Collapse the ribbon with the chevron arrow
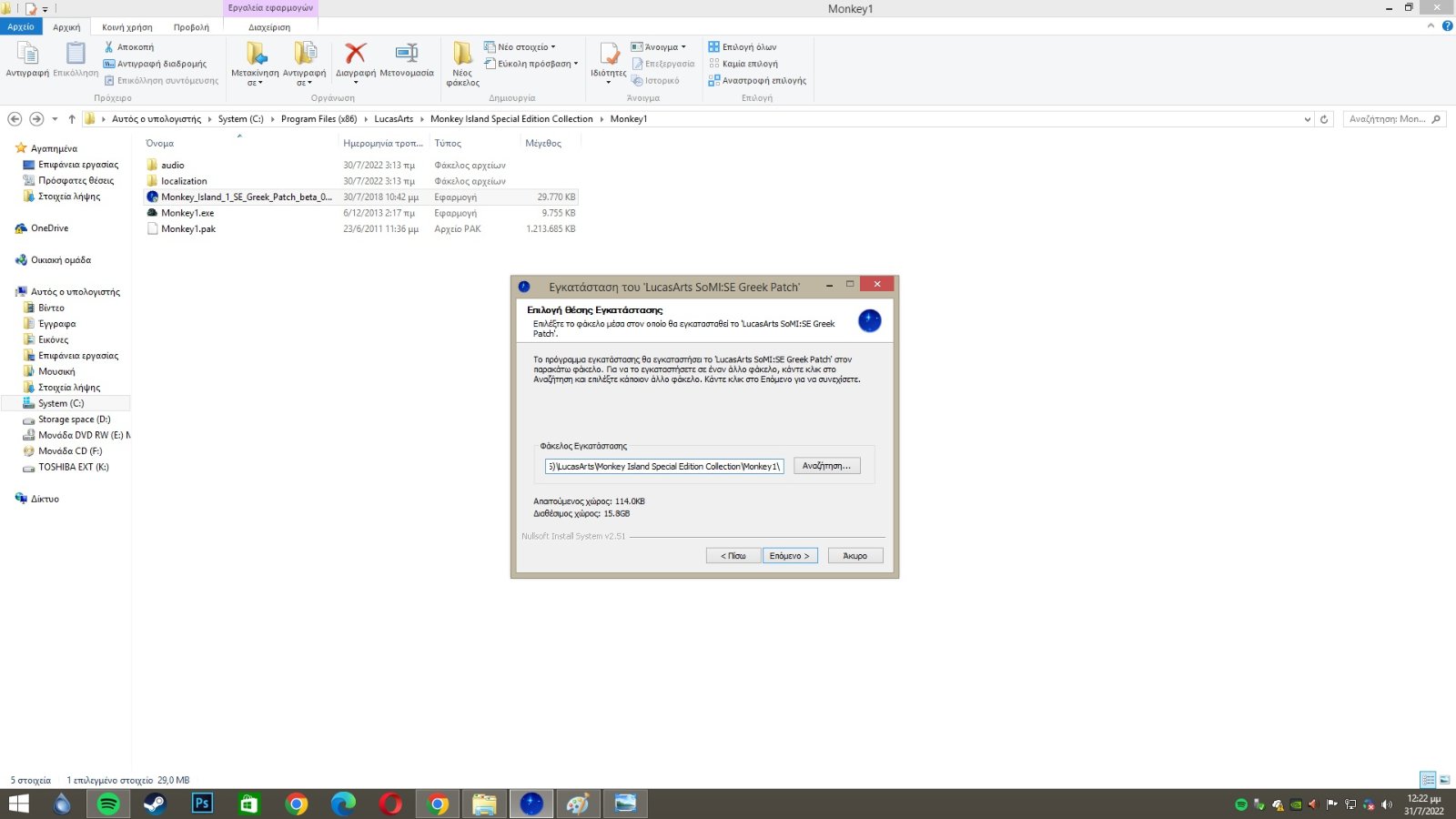The width and height of the screenshot is (1456, 819). pyautogui.click(x=1431, y=26)
